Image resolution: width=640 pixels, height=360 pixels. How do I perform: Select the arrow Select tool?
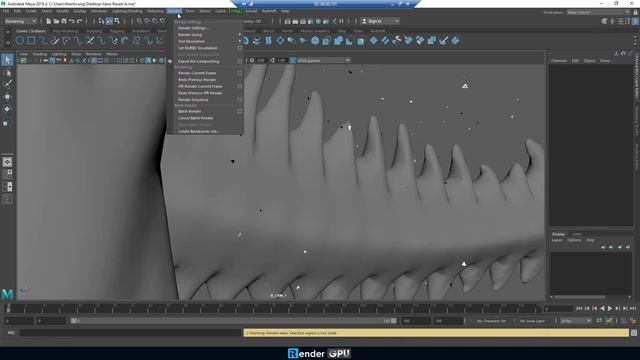(x=7, y=60)
